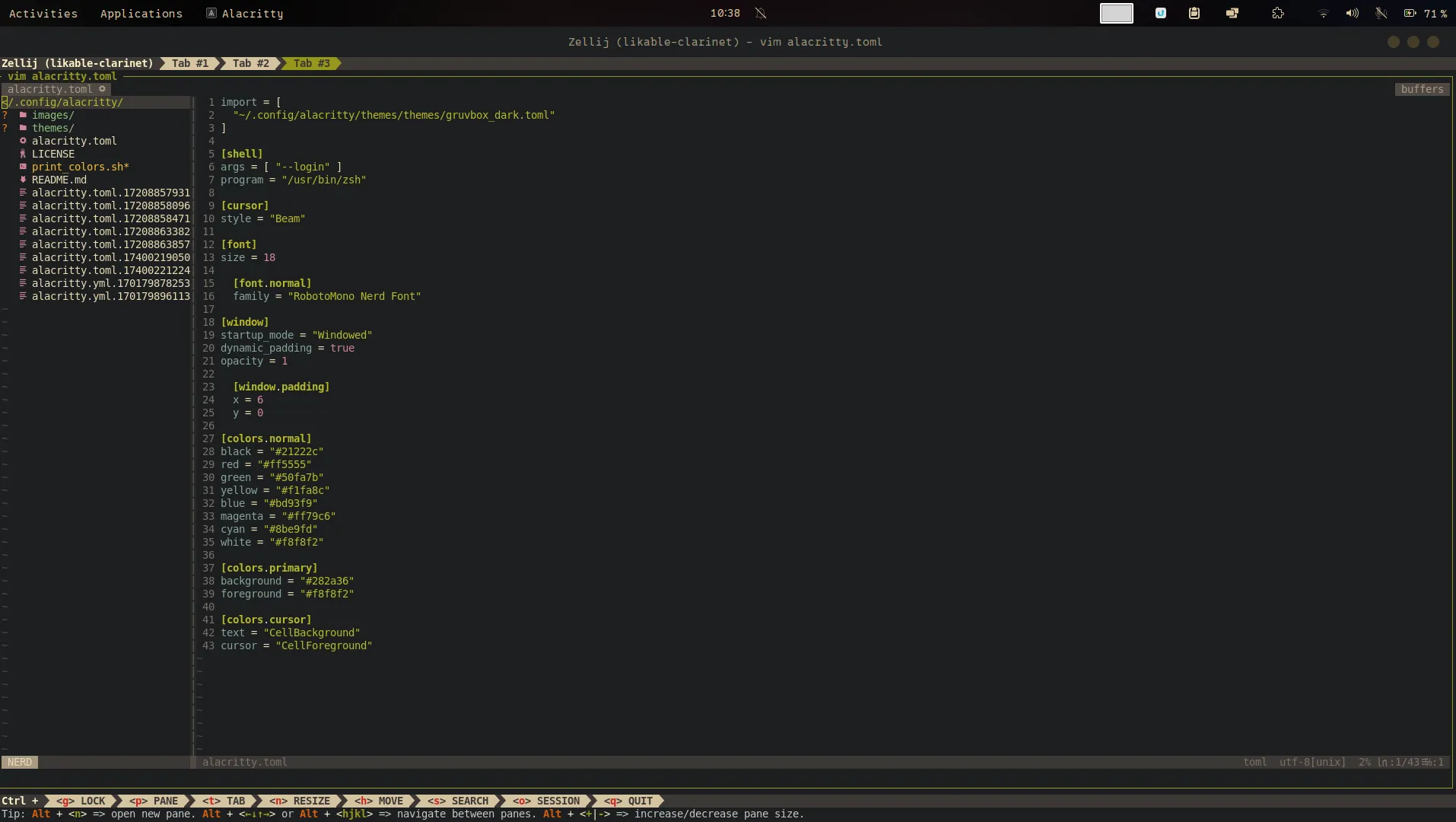Image resolution: width=1456 pixels, height=822 pixels.
Task: Click the gear icon next to alacritty.toml in the tree
Action: (x=23, y=141)
